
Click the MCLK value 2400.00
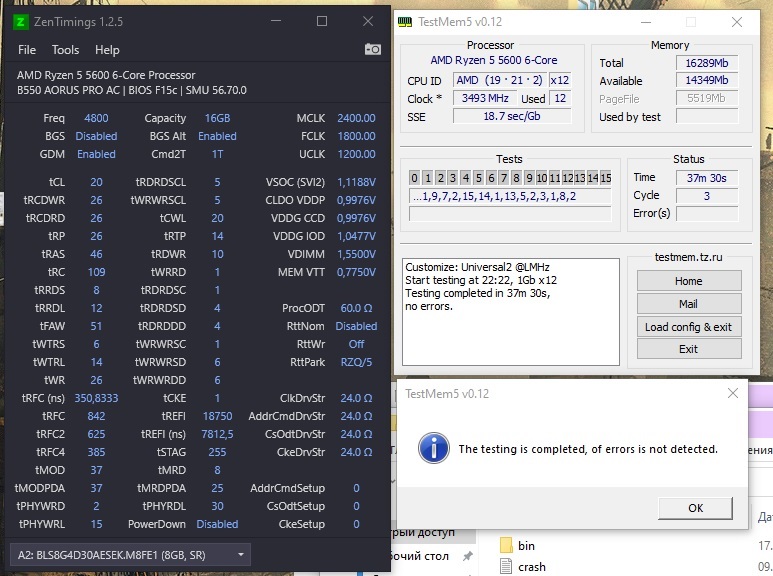(356, 118)
